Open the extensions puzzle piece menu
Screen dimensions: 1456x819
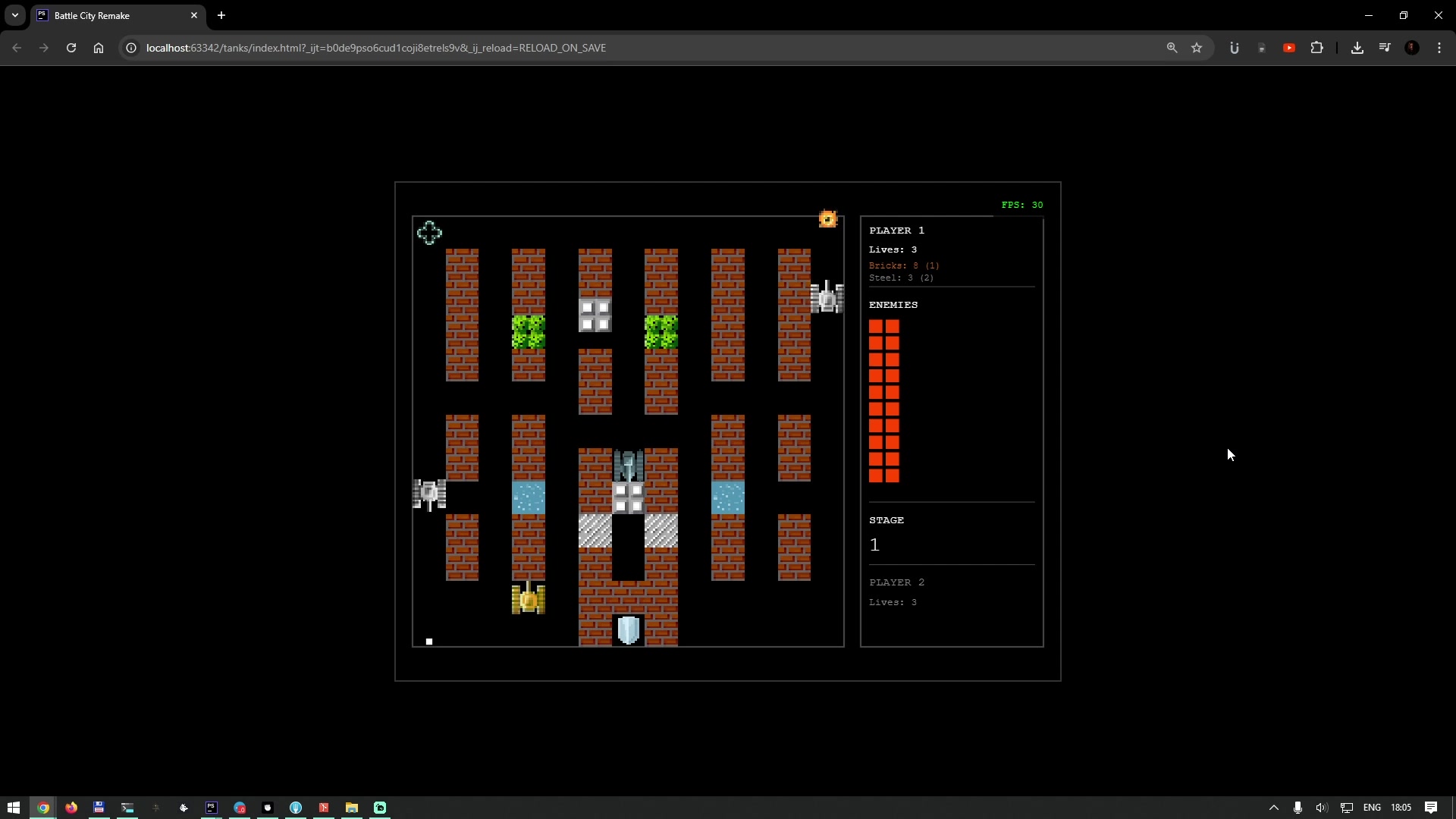1317,47
